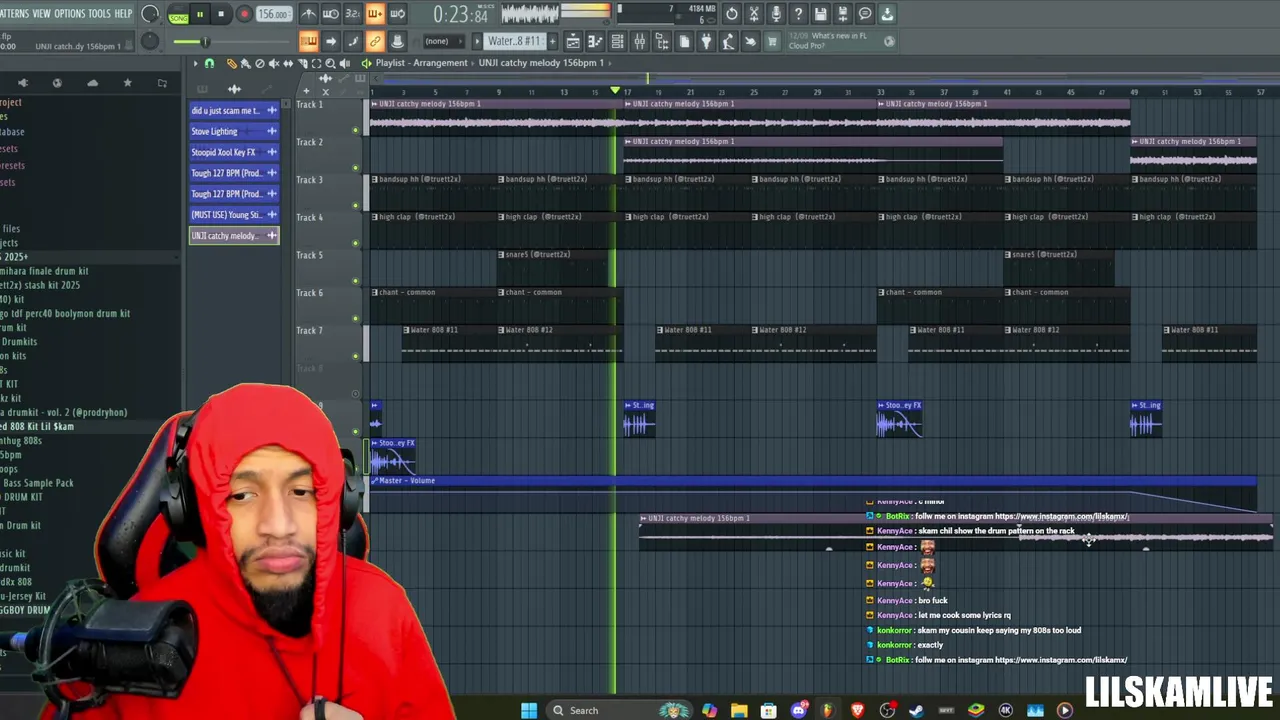This screenshot has width=1280, height=720.
Task: Open the Mixer window icon
Action: tap(639, 41)
